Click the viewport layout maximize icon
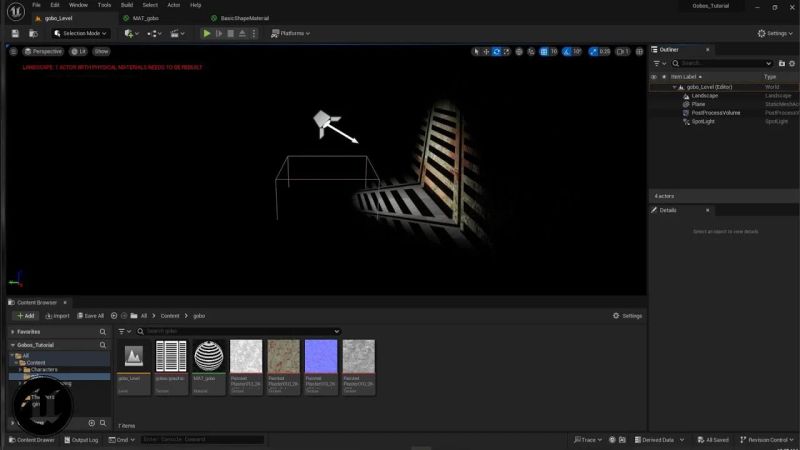This screenshot has width=800, height=450. coord(639,52)
